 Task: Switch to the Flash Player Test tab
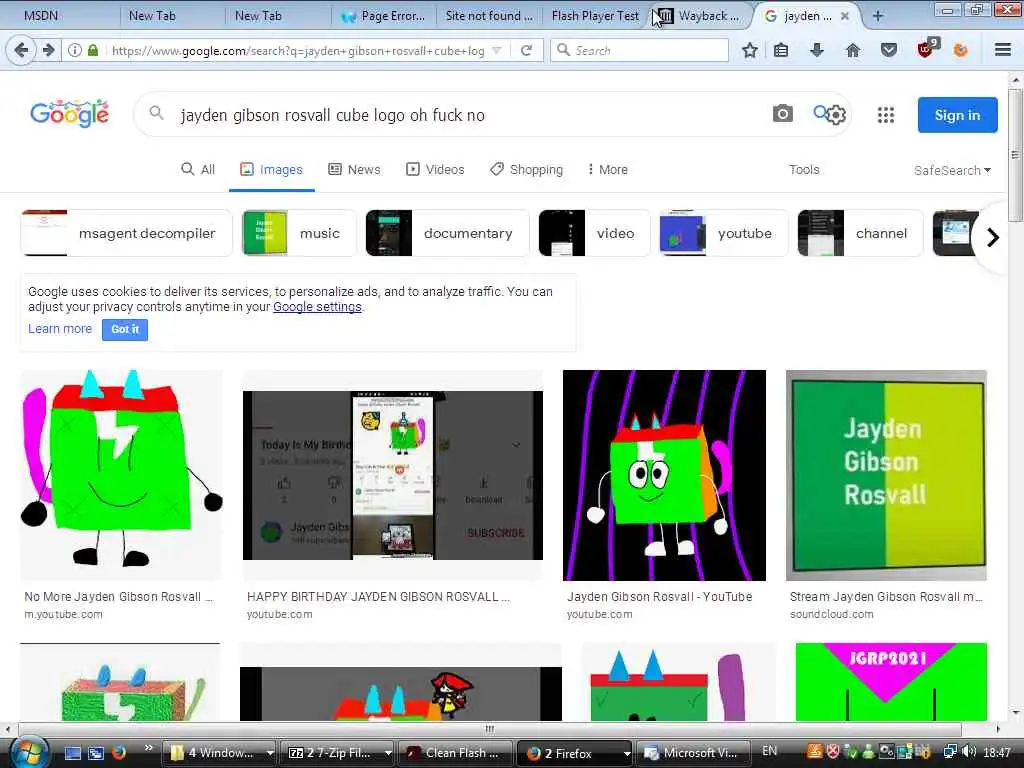595,16
